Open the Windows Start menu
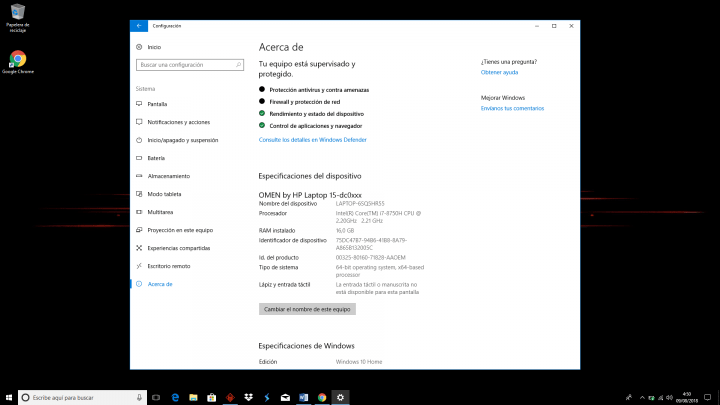 coord(9,397)
